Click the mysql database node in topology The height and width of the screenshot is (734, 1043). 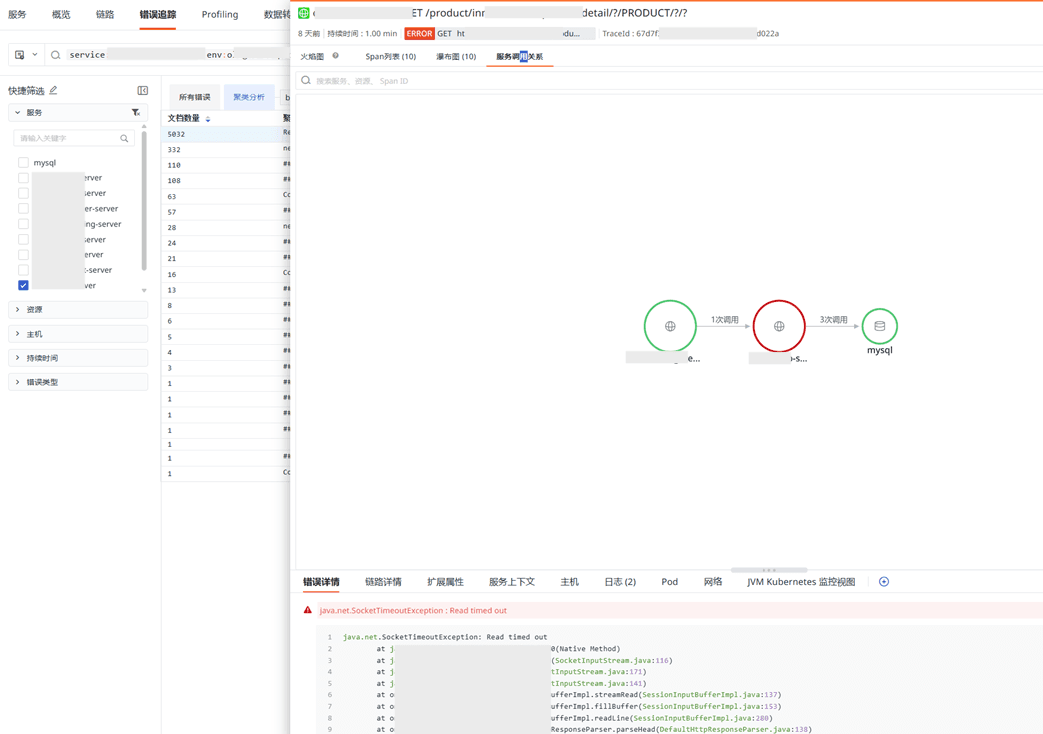pos(879,326)
